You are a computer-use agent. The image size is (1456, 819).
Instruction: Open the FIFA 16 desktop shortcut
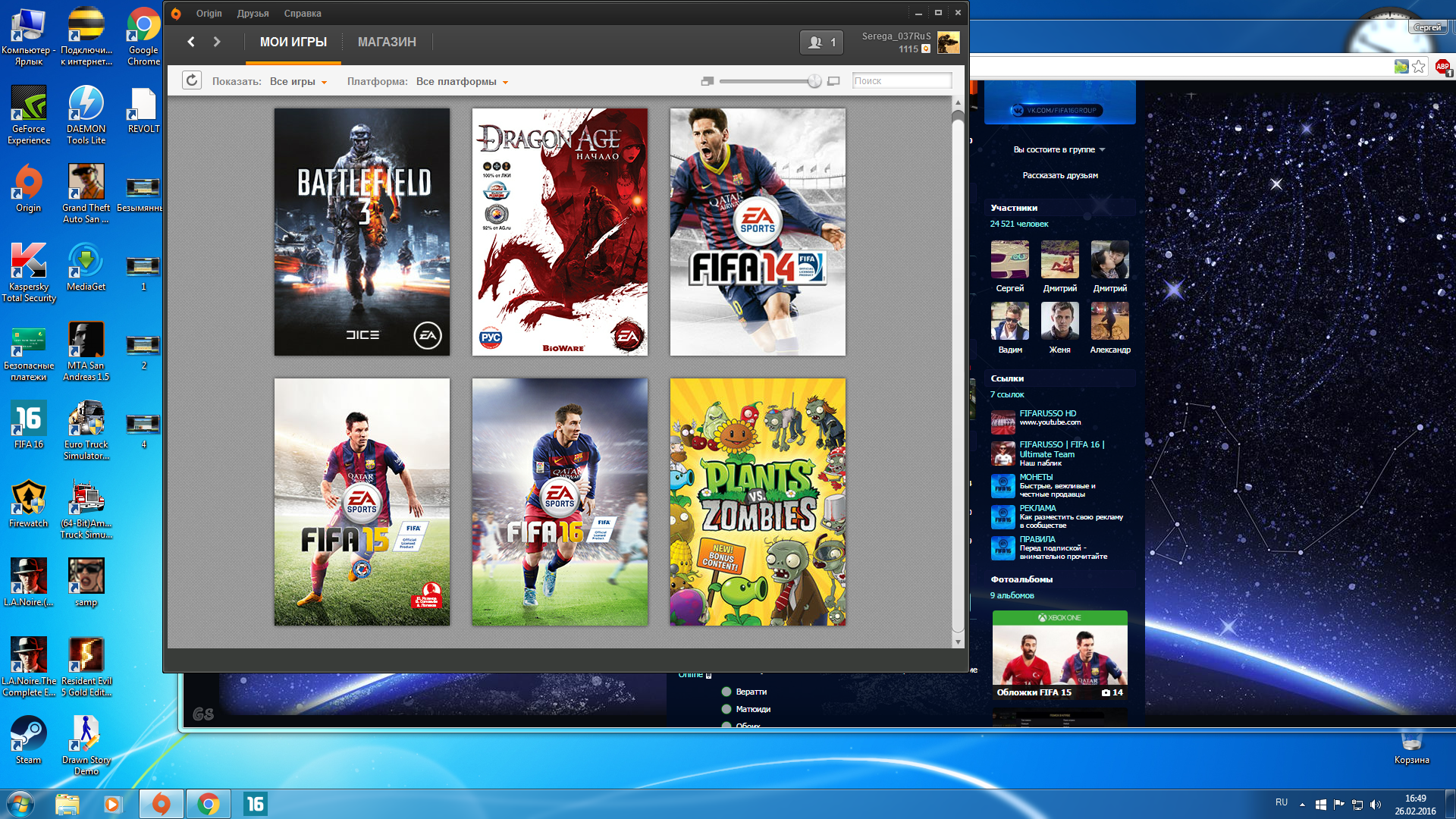point(28,425)
